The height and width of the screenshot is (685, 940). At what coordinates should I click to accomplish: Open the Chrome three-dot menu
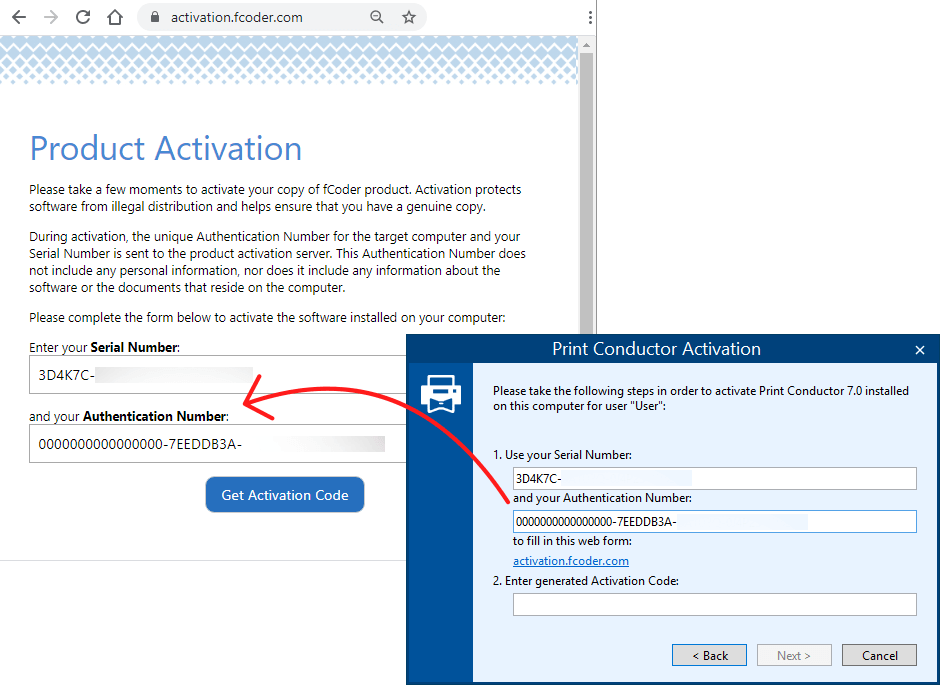[x=590, y=17]
